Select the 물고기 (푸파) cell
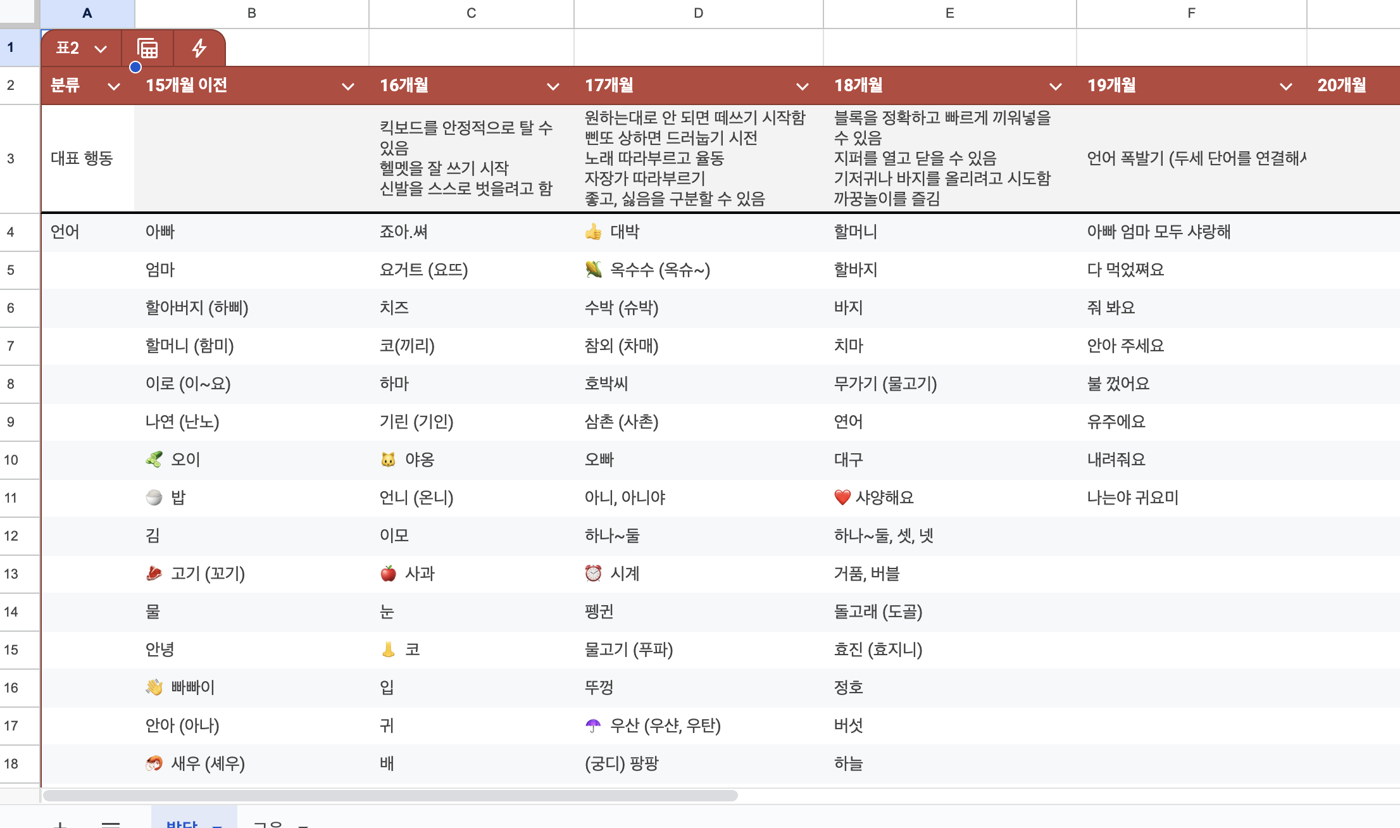1400x828 pixels. (x=698, y=650)
